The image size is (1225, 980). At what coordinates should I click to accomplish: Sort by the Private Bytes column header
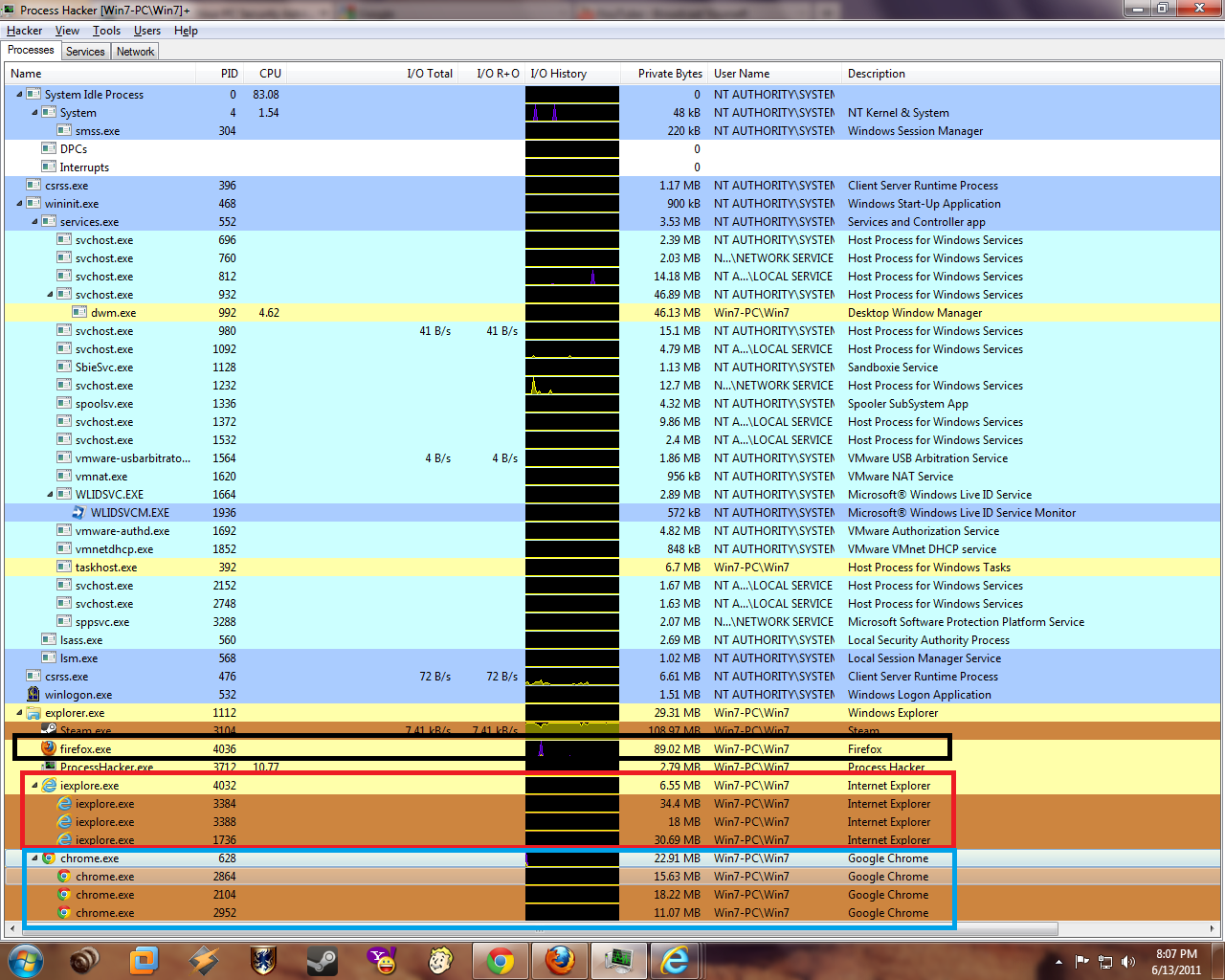pyautogui.click(x=663, y=74)
